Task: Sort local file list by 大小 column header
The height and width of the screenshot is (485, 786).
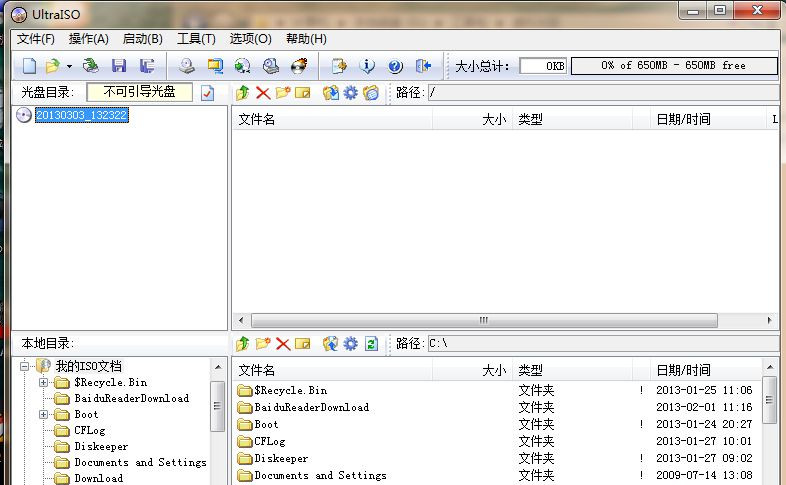Action: tap(472, 370)
